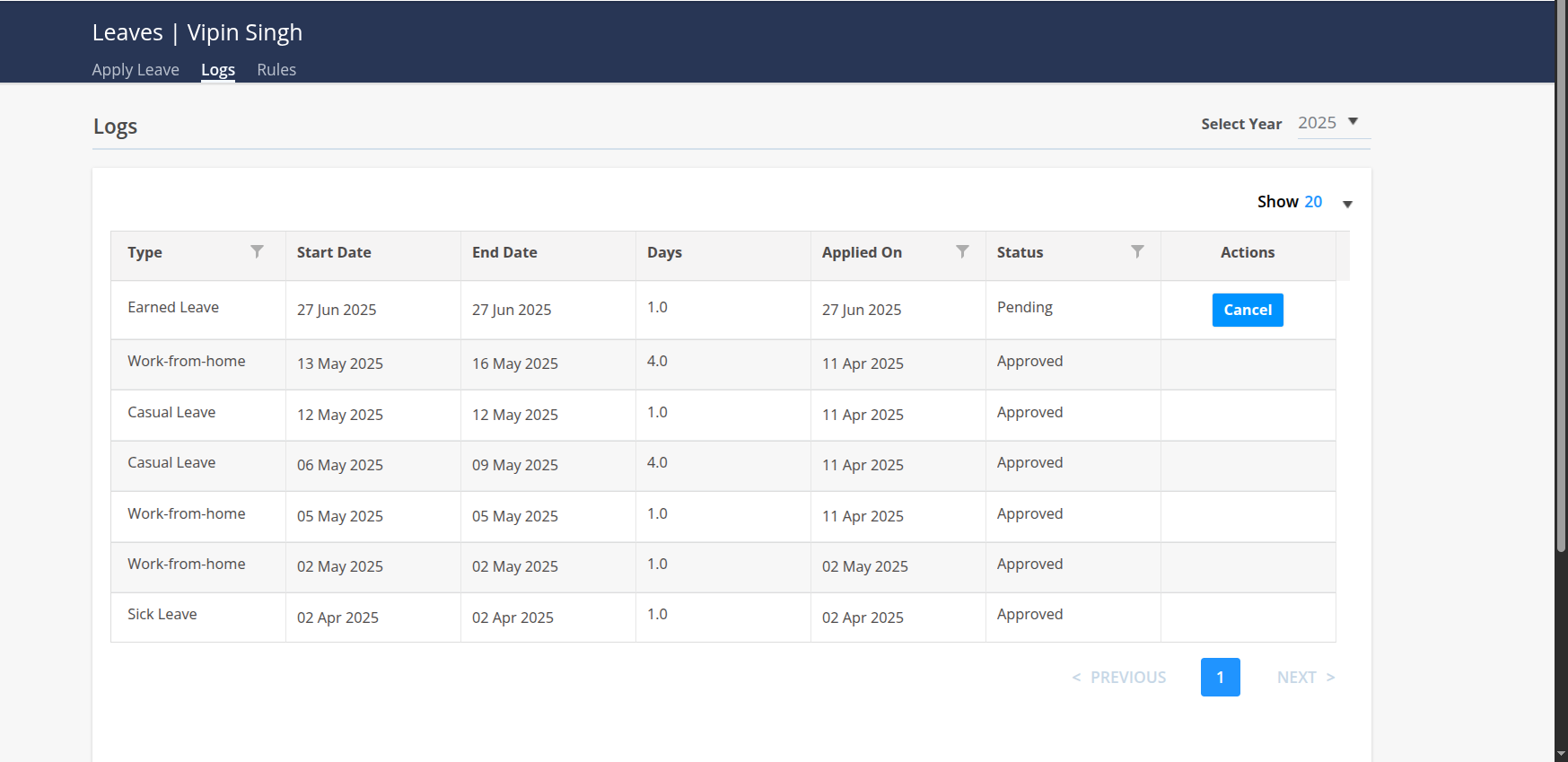Open the Applied On column filter icon
This screenshot has width=1568, height=762.
point(962,251)
